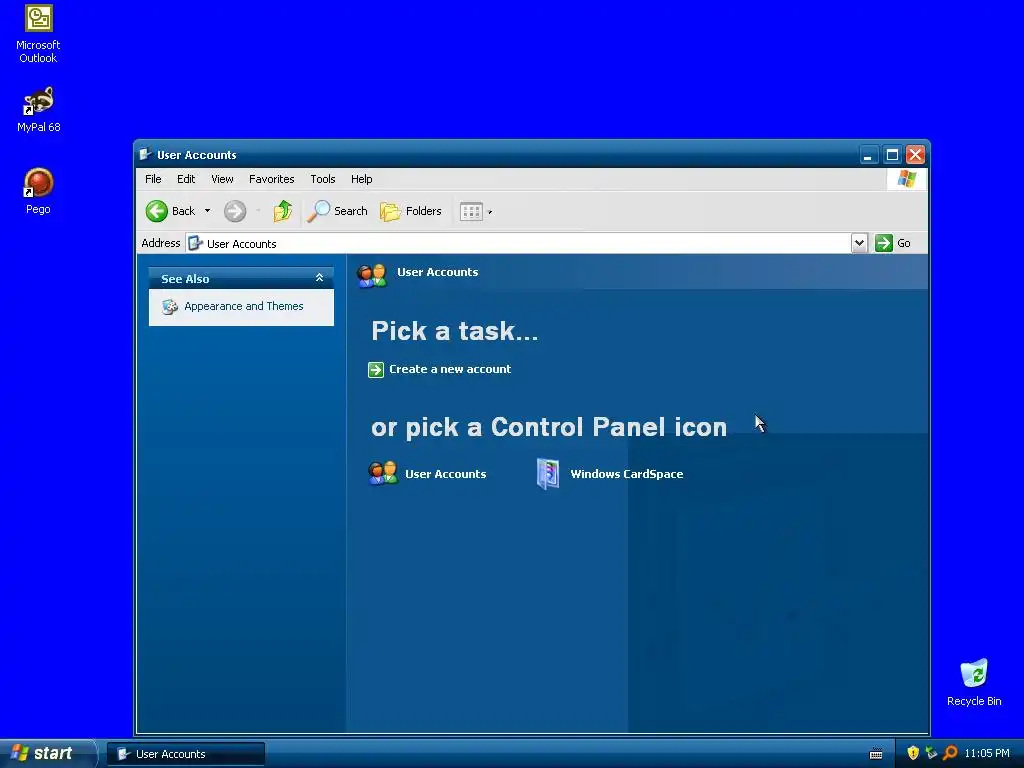Close the User Accounts window
1024x768 pixels.
coord(916,155)
